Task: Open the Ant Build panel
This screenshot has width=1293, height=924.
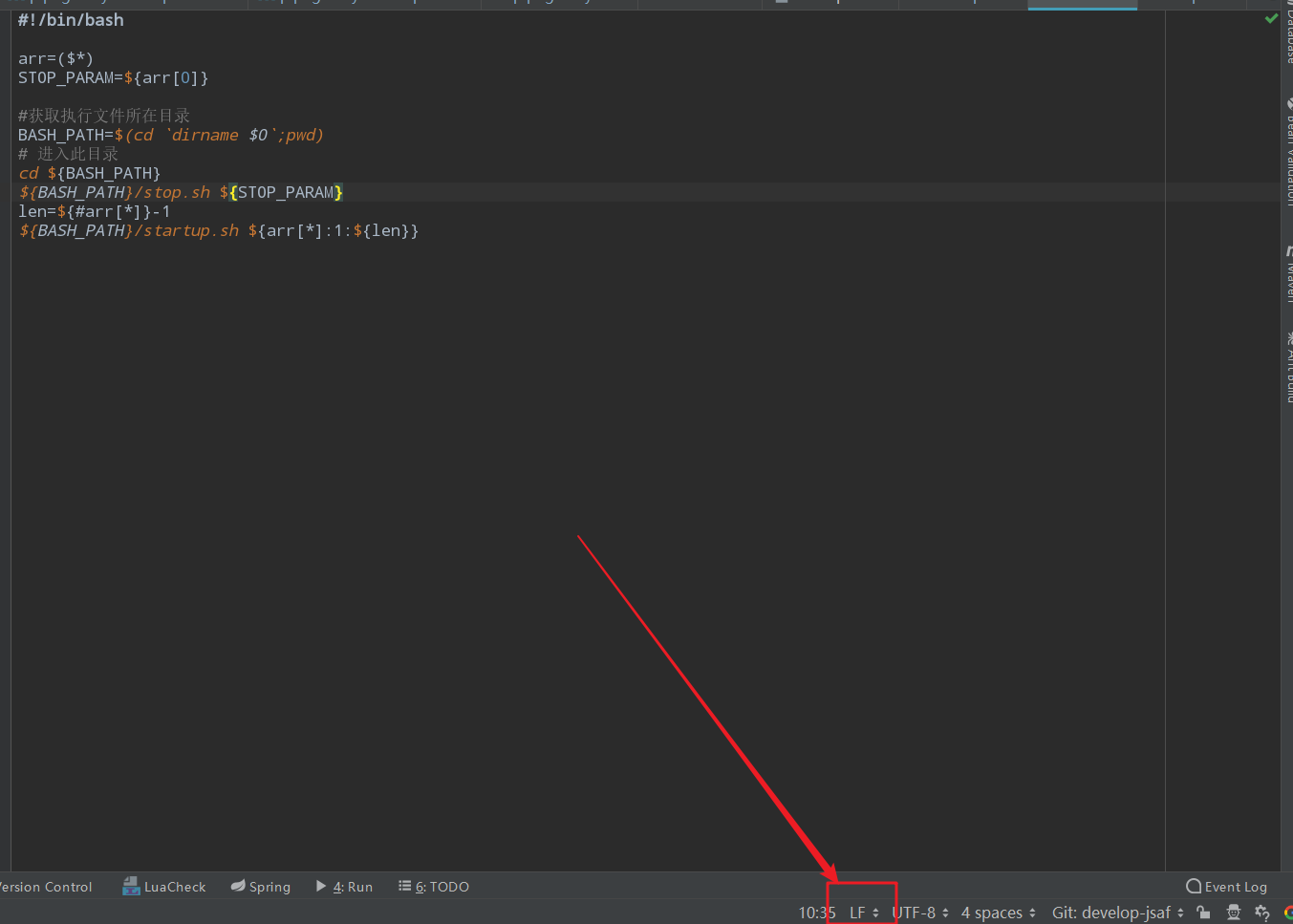Action: (x=1287, y=368)
